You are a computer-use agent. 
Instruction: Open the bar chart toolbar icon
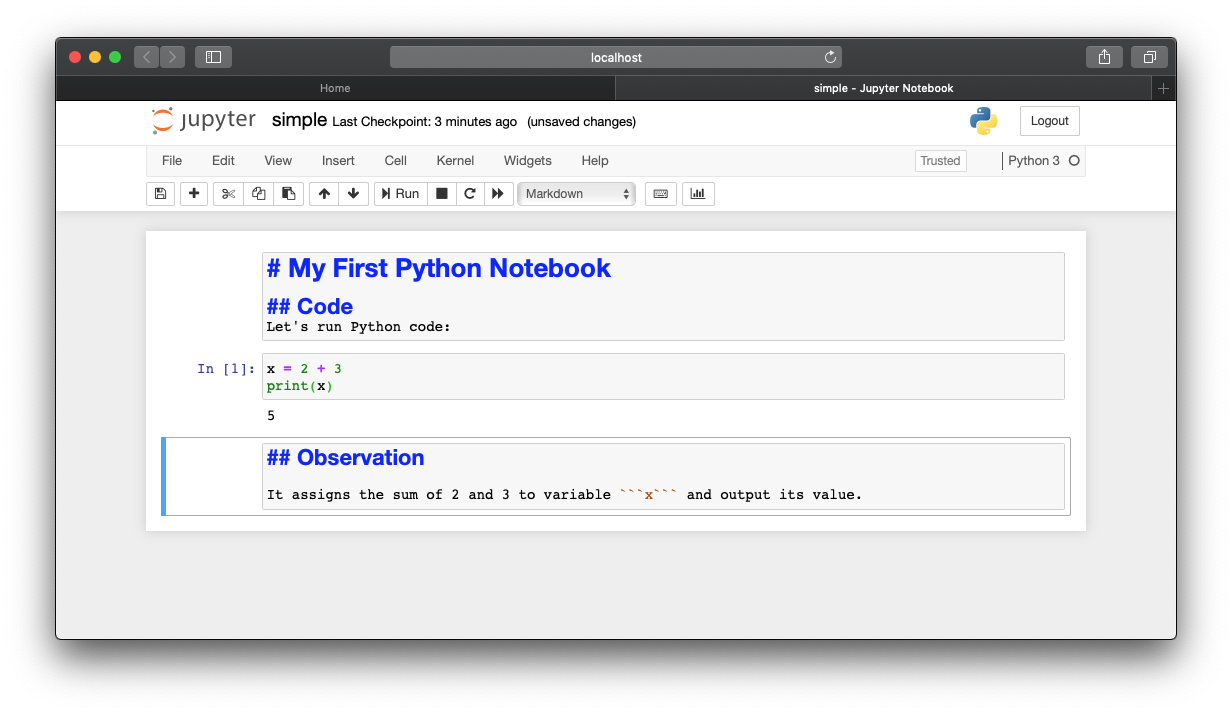point(698,194)
